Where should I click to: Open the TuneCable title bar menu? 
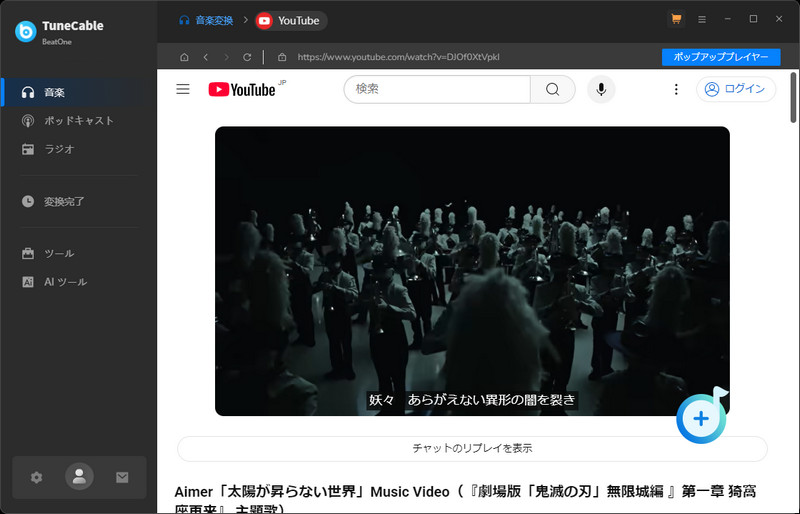tap(702, 19)
